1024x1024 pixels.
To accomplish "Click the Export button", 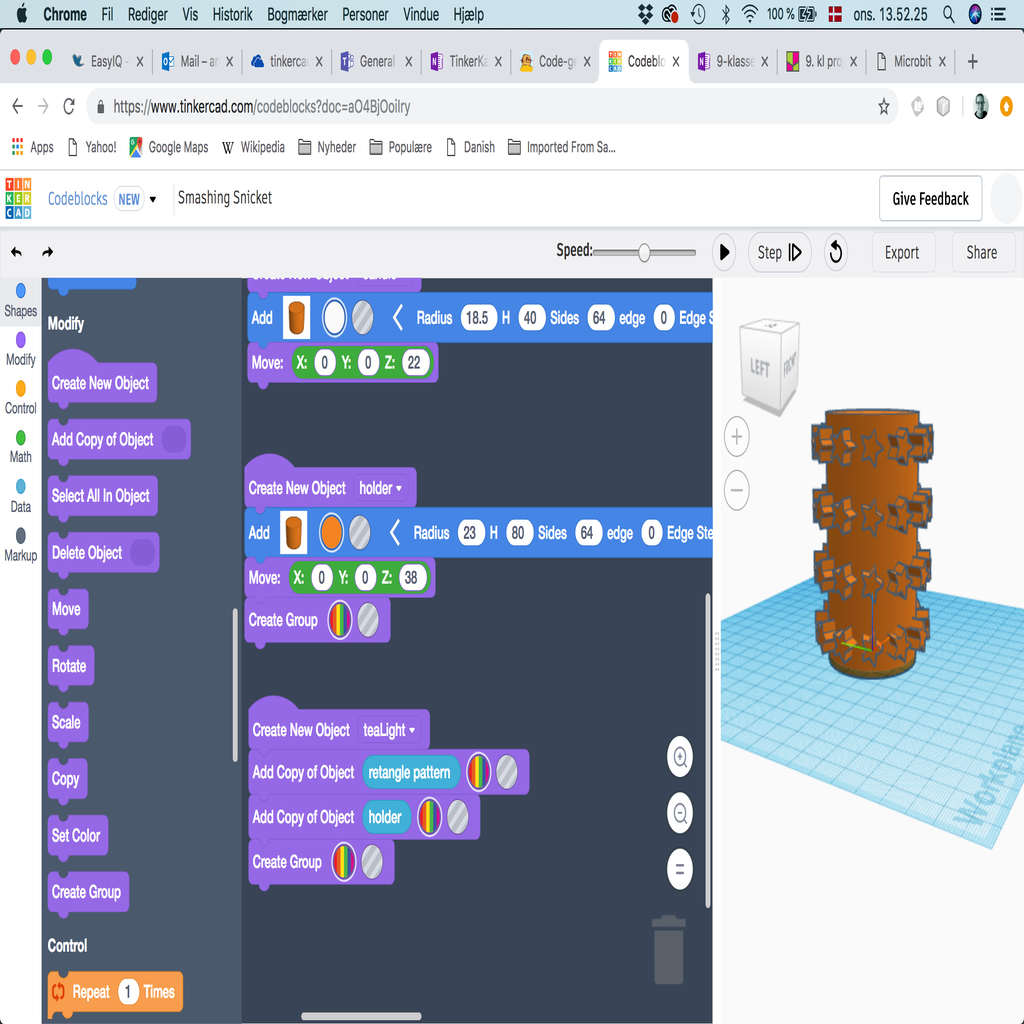I will tap(903, 252).
